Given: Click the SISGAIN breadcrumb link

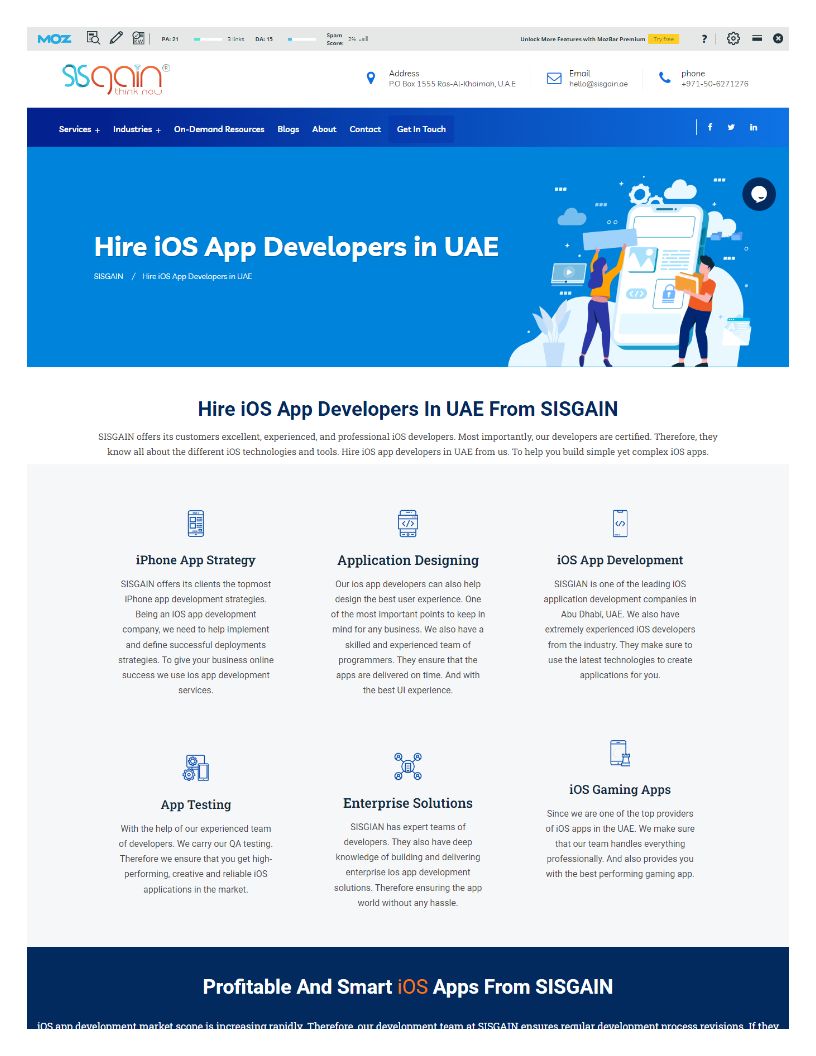Looking at the screenshot, I should pos(108,276).
